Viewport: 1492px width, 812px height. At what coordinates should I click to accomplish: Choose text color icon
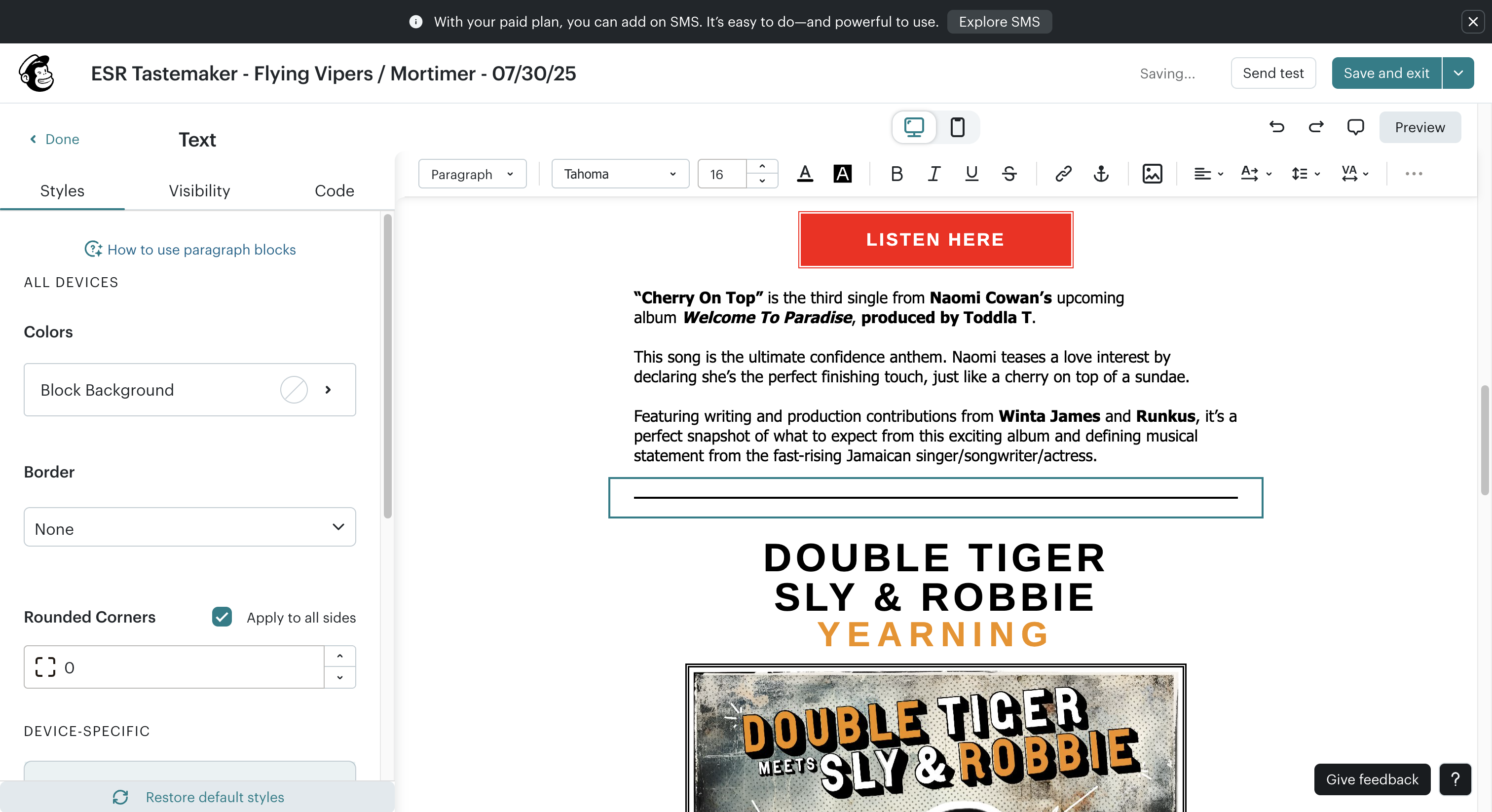[x=805, y=174]
